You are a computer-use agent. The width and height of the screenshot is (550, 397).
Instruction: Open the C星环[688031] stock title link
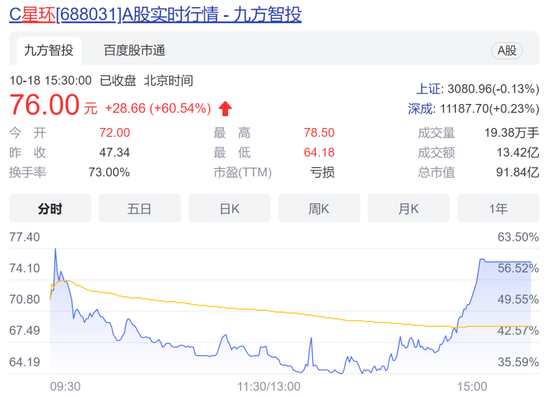pos(155,15)
